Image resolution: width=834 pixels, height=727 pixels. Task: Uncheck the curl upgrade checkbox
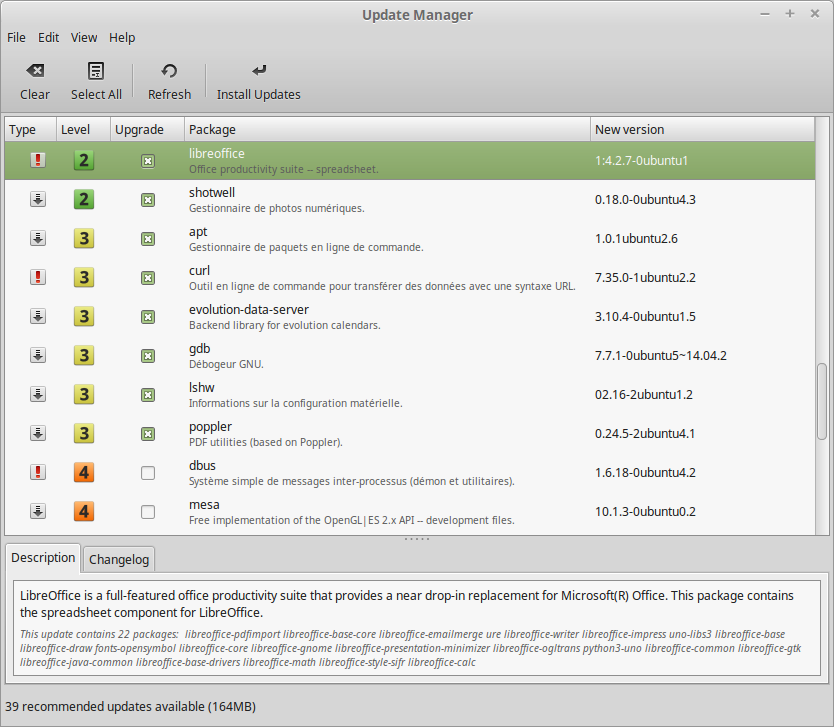click(148, 278)
